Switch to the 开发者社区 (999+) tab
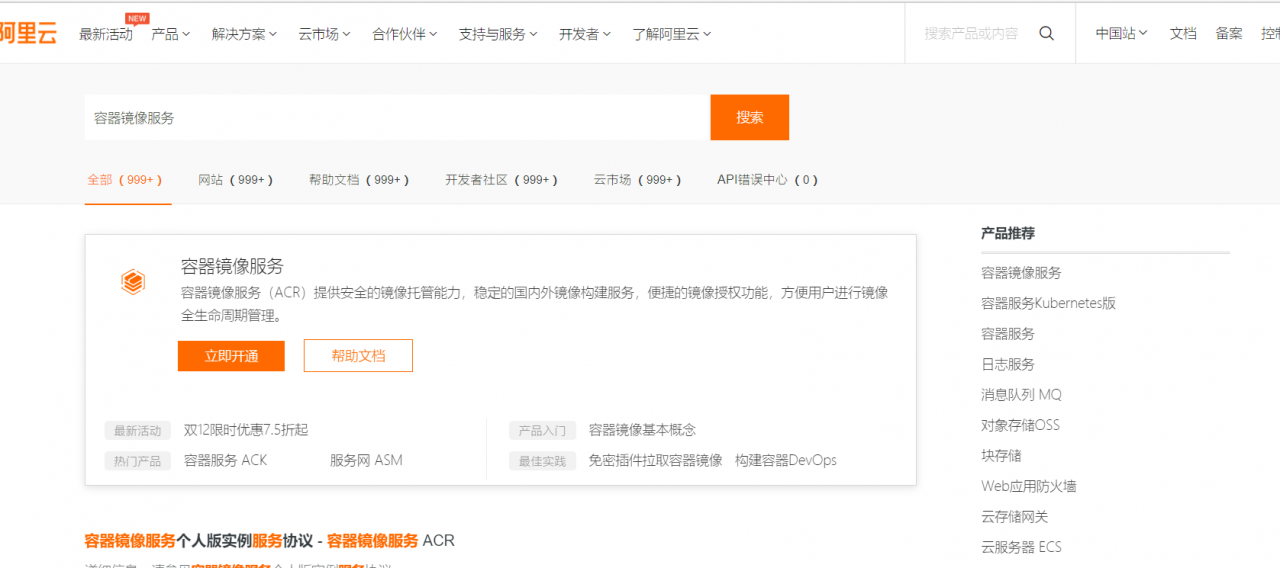The width and height of the screenshot is (1280, 568). tap(502, 180)
